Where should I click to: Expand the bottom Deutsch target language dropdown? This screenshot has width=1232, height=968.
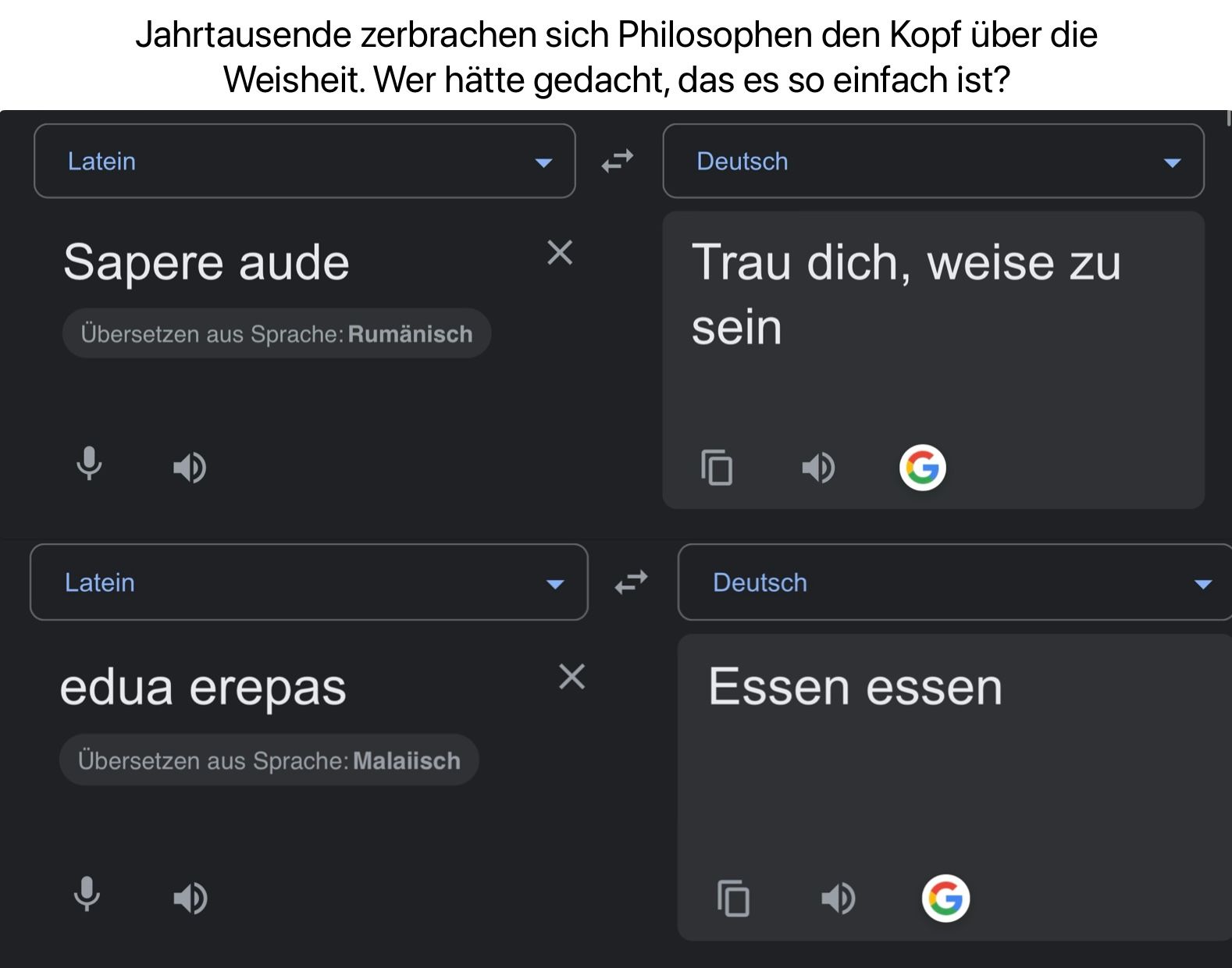(x=952, y=582)
